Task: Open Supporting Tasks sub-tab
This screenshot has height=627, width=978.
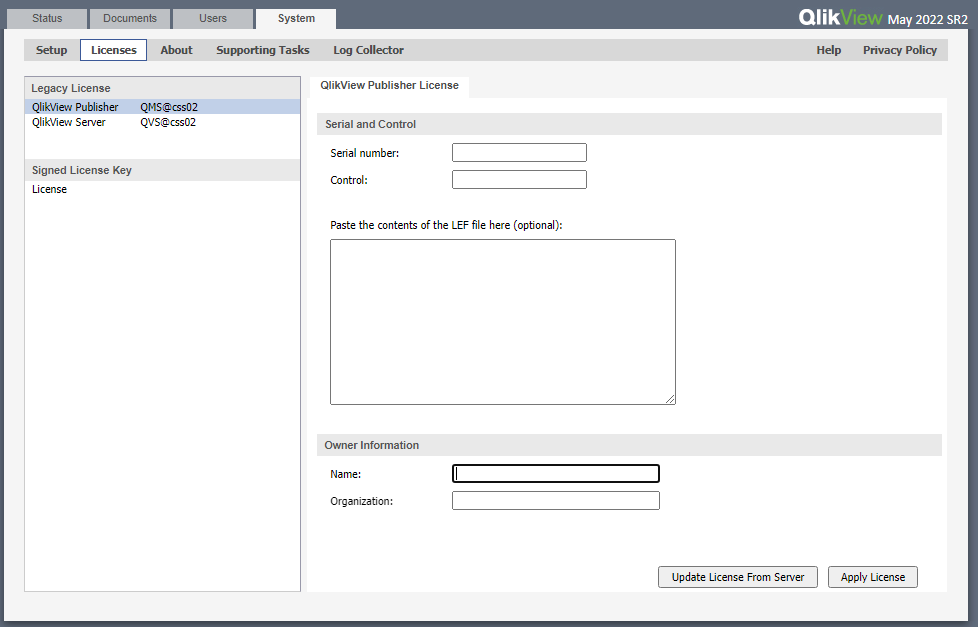Action: click(263, 50)
